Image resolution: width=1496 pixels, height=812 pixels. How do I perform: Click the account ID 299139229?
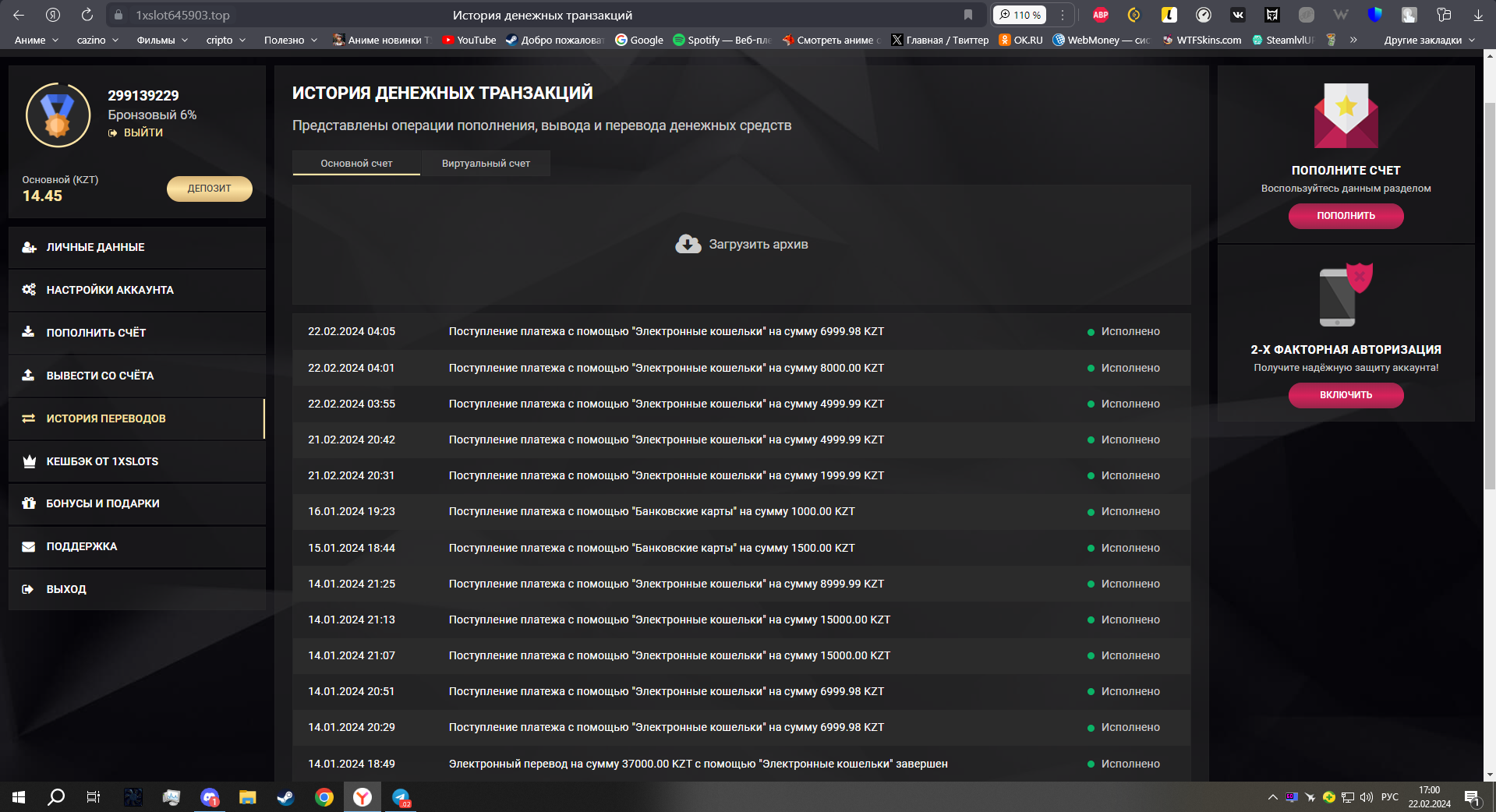tap(143, 95)
